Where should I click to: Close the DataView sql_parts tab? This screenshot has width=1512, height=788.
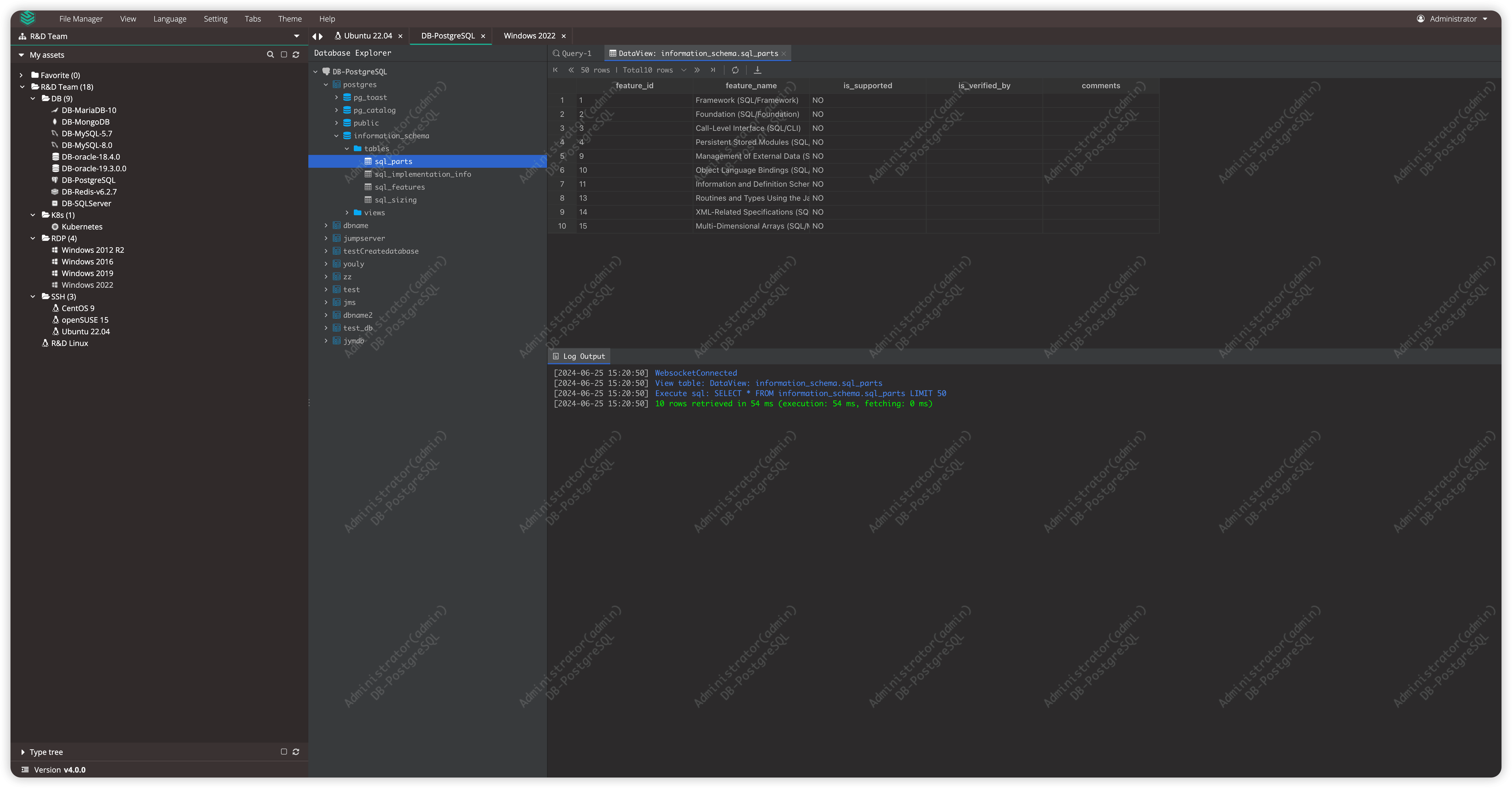[x=784, y=53]
